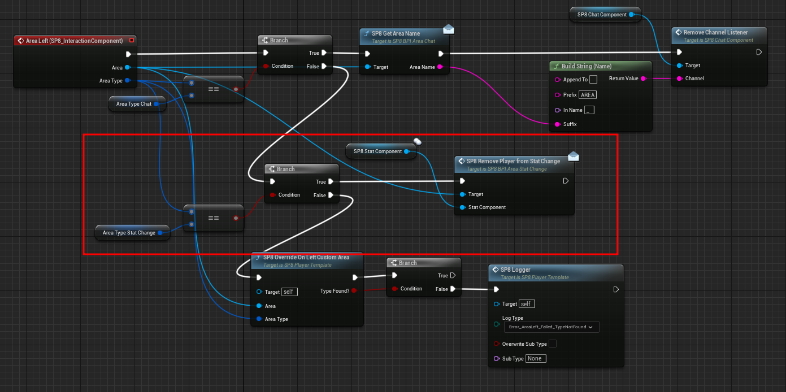This screenshot has width=786, height=392.
Task: Click the Target pin on Remove Channel Listener
Action: [x=680, y=65]
